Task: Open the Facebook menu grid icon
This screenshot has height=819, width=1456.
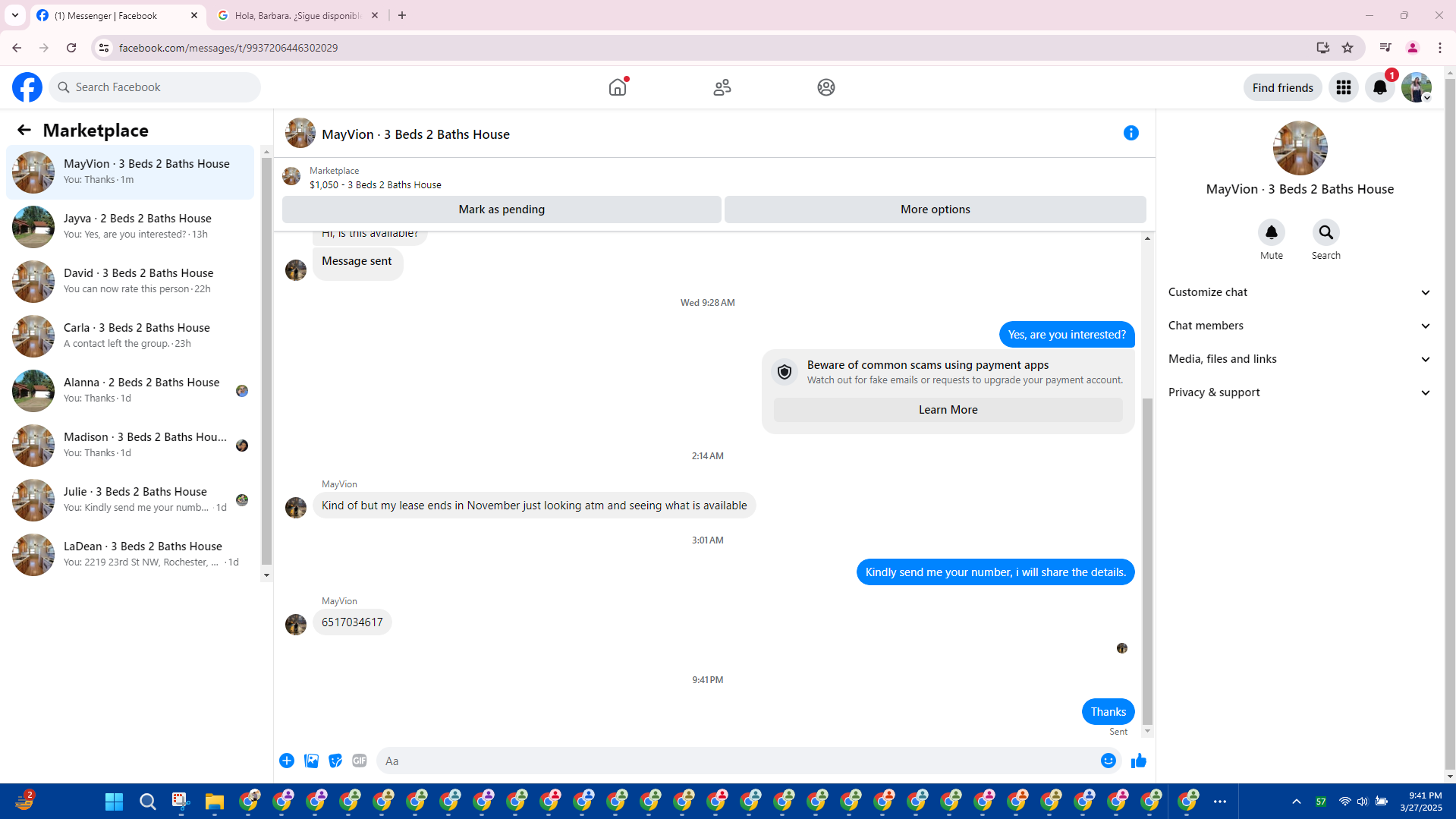Action: [1344, 87]
